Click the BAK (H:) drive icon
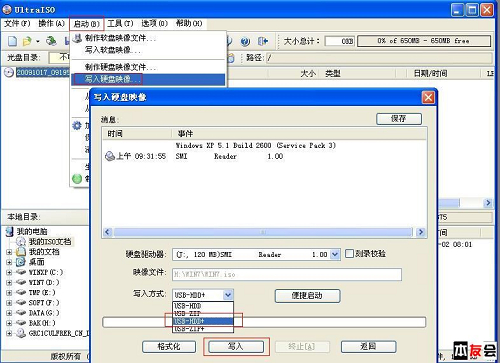 coord(21,323)
